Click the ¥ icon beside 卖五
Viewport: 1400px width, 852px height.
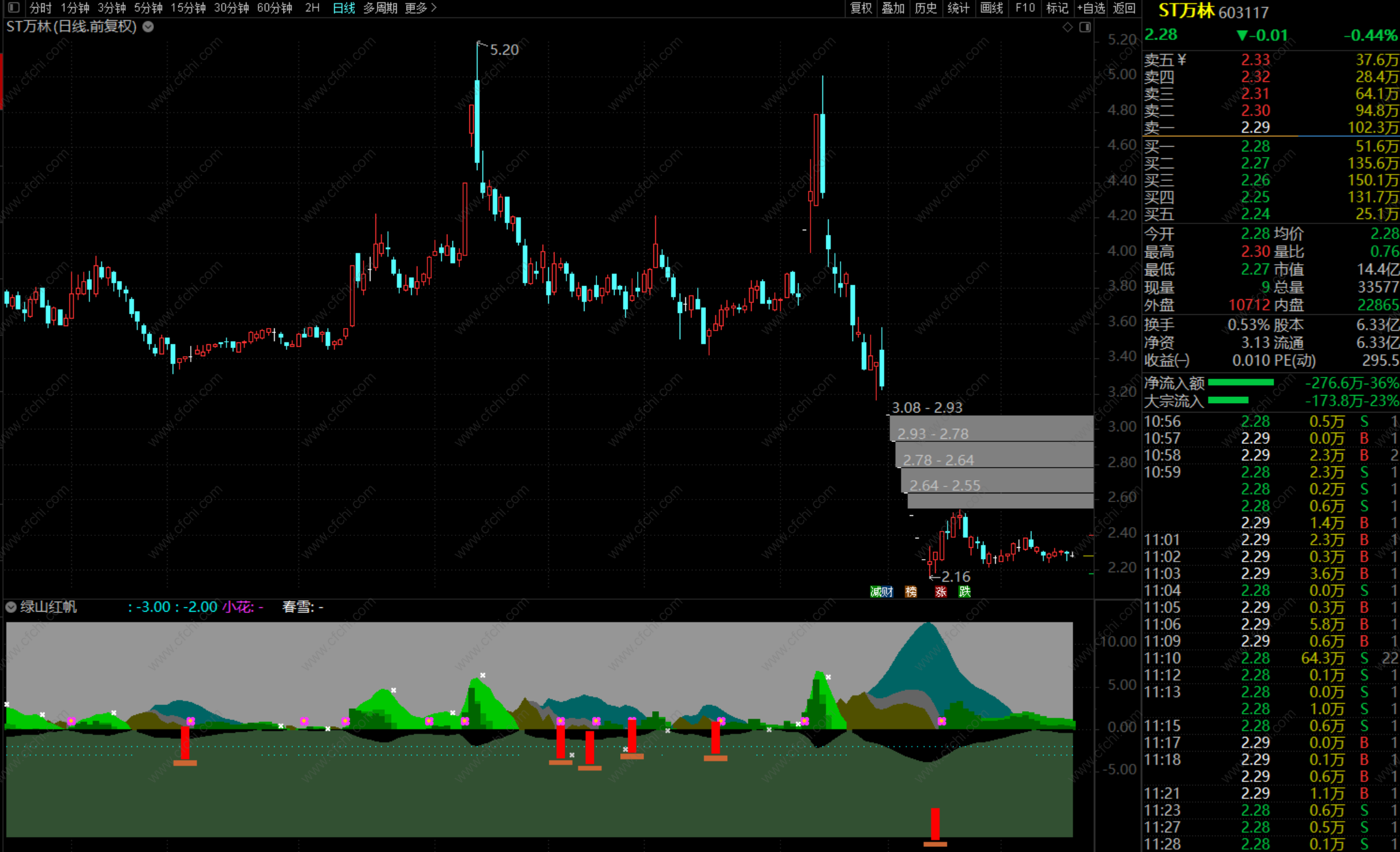1182,60
